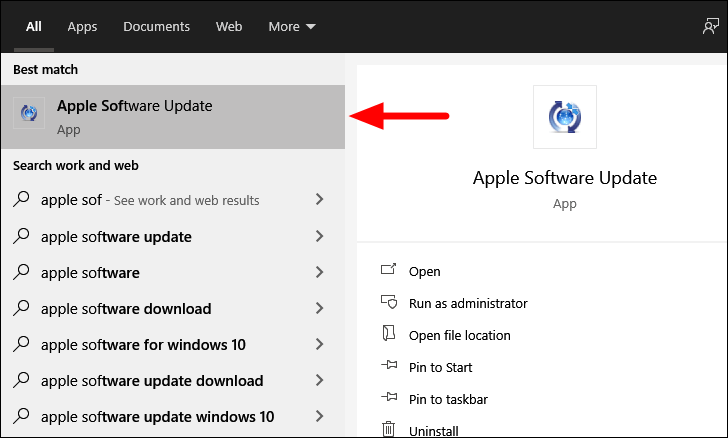Viewport: 728px width, 438px height.
Task: Click the search icon beside 'apple software'
Action: [x=21, y=272]
